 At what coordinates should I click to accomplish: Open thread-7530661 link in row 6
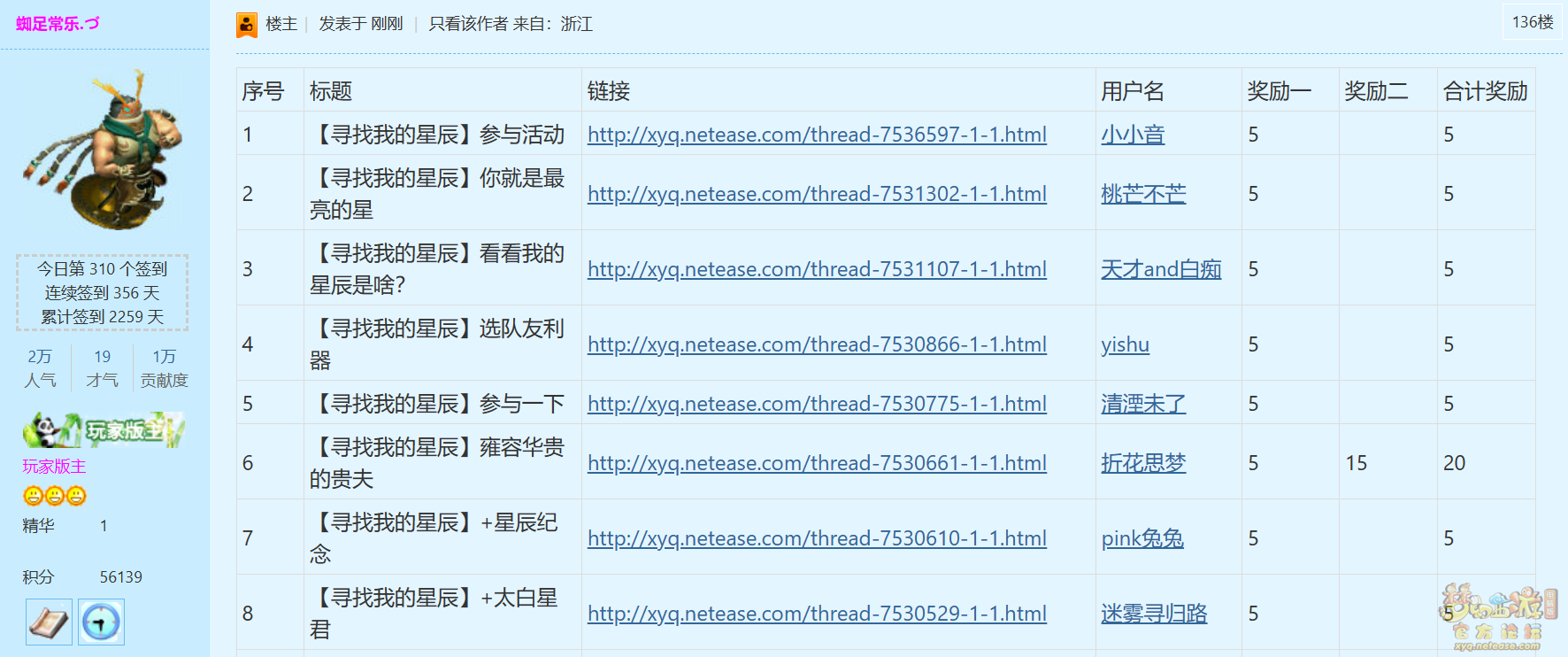[817, 463]
